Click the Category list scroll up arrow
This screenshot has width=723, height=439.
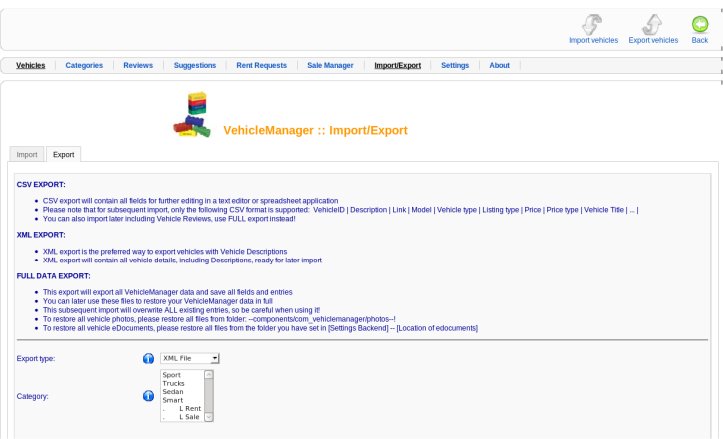pyautogui.click(x=208, y=374)
